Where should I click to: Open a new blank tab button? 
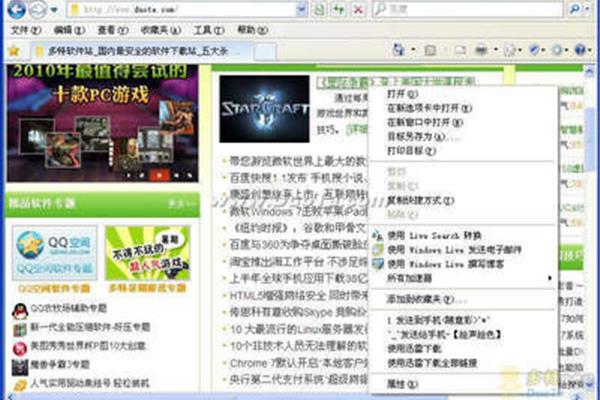pos(265,51)
